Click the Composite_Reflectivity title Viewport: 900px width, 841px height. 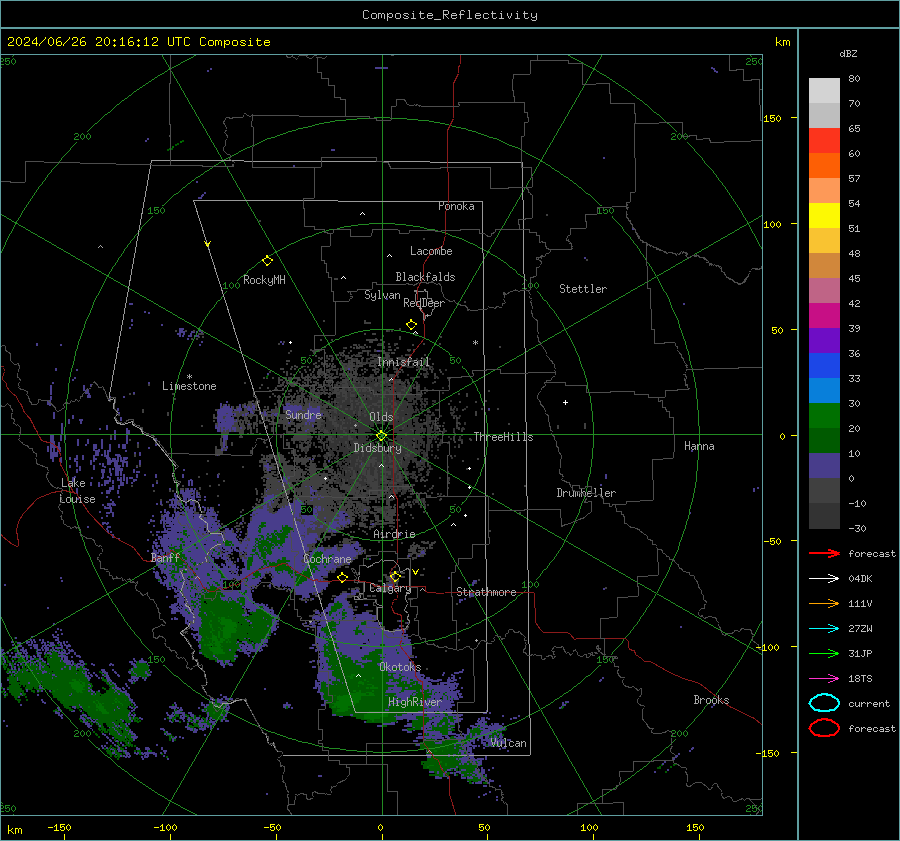pos(450,15)
